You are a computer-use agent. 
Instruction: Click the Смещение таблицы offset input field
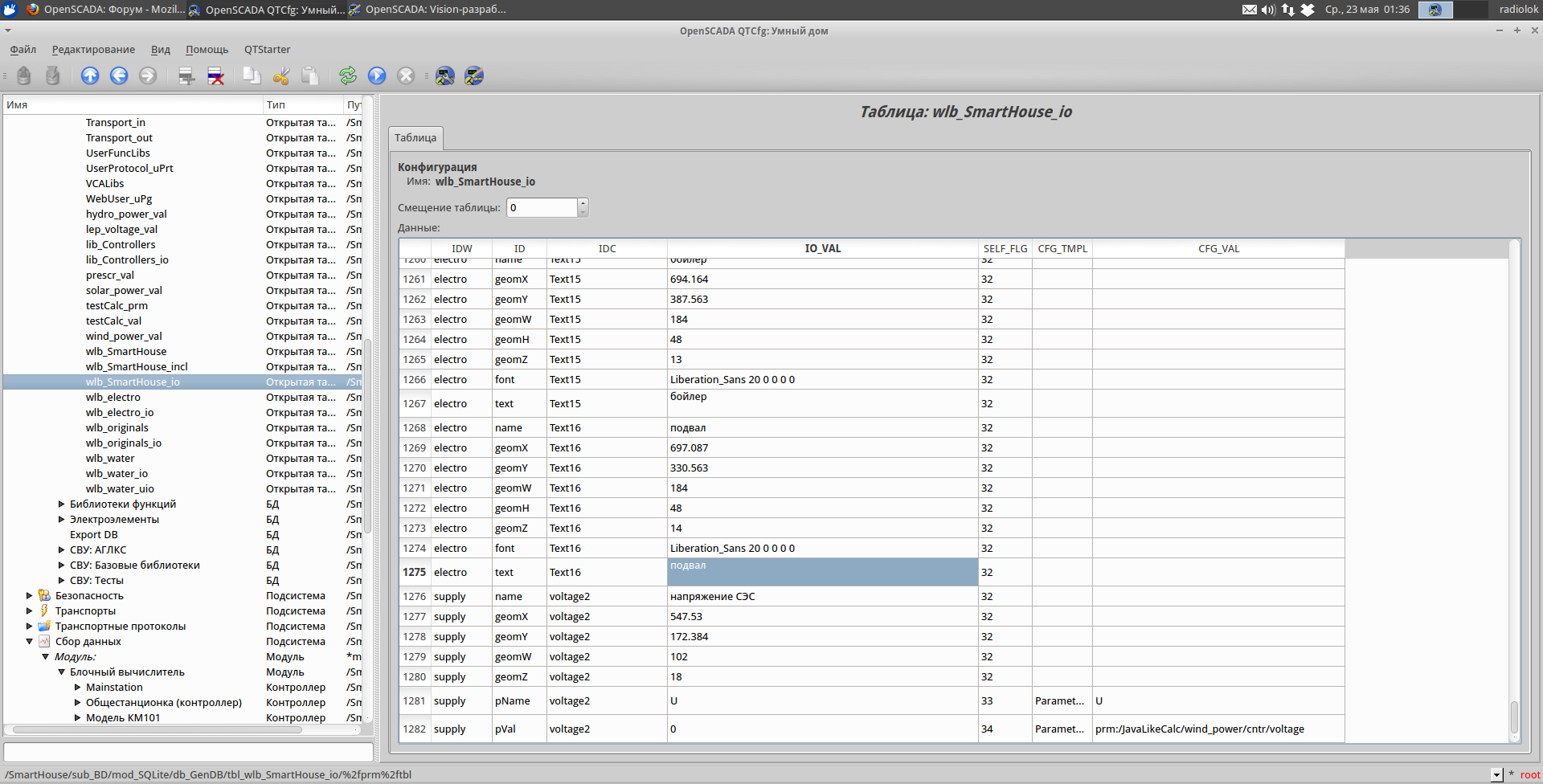coord(542,208)
